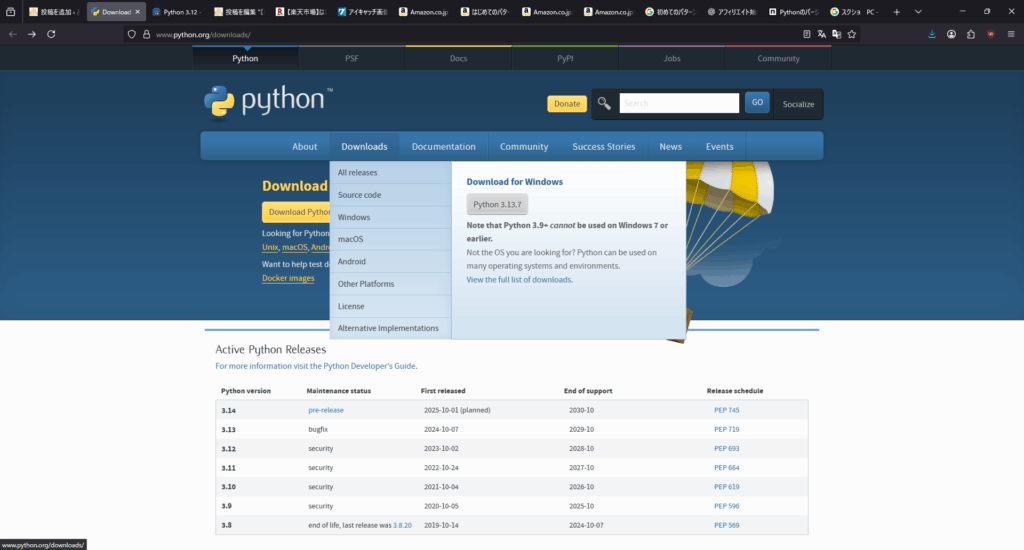Screen dimensions: 1024x550
Task: Open the About navigation menu
Action: [x=304, y=146]
